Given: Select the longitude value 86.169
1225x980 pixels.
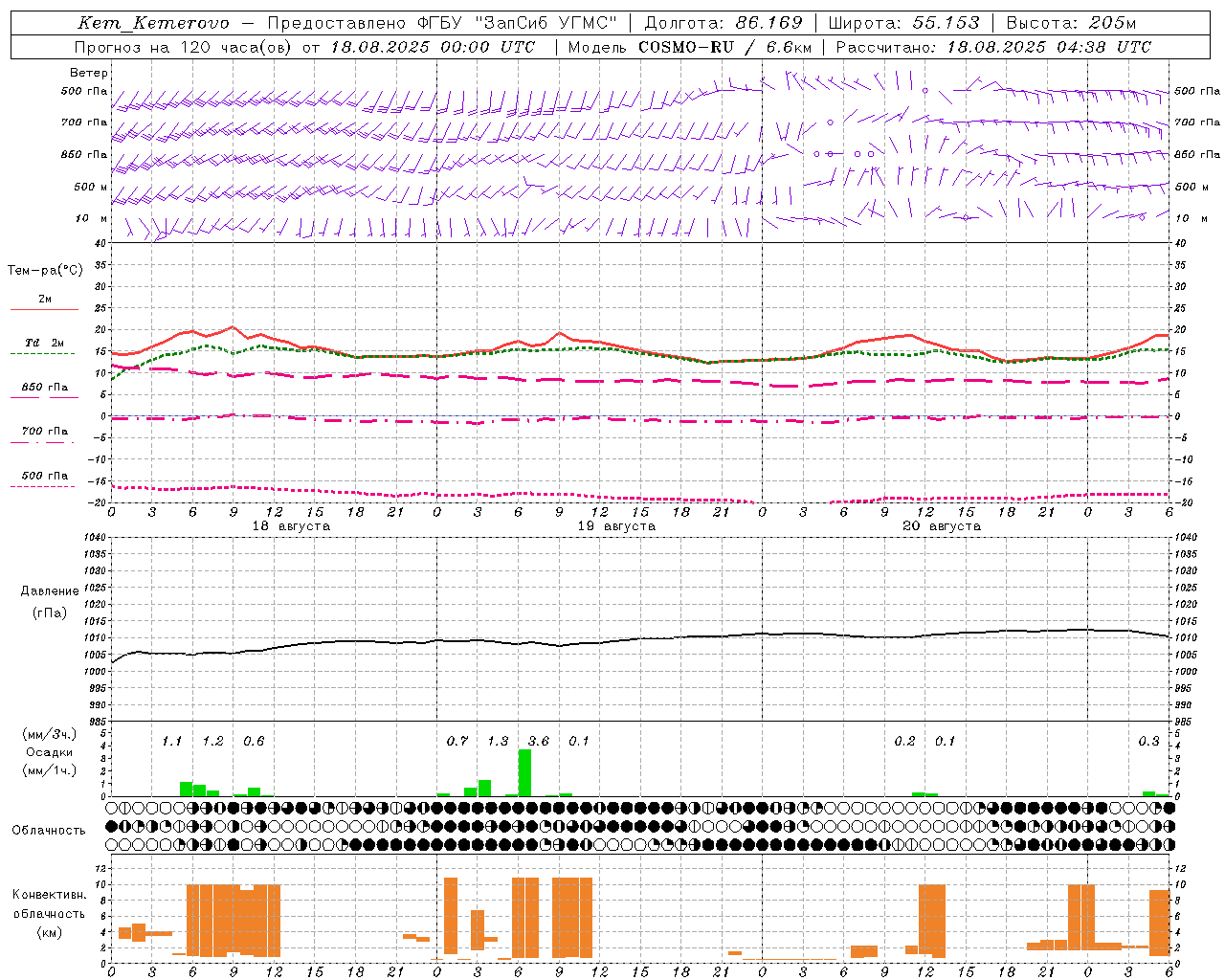Looking at the screenshot, I should (x=768, y=23).
